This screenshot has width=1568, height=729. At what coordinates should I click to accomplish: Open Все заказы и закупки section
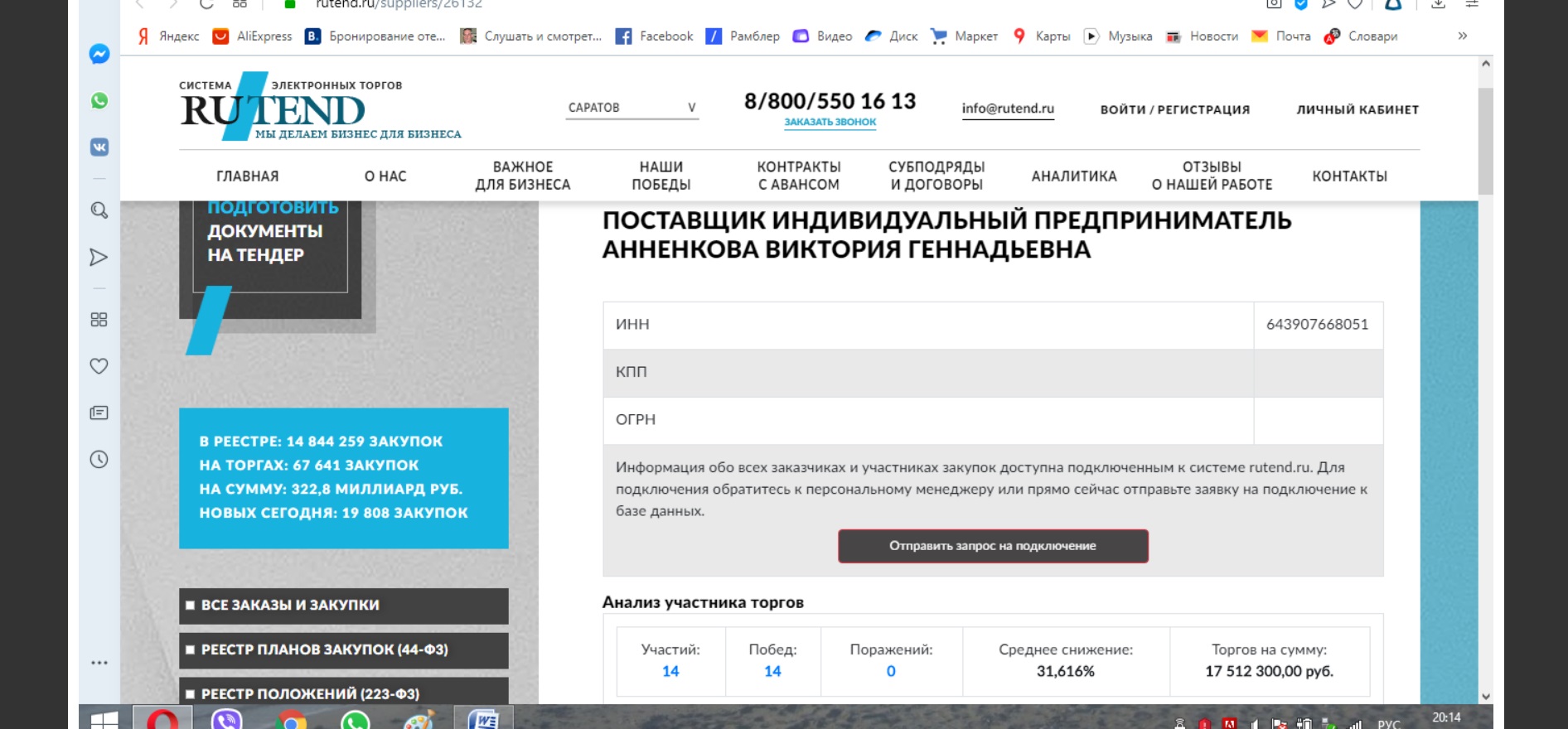(x=343, y=606)
